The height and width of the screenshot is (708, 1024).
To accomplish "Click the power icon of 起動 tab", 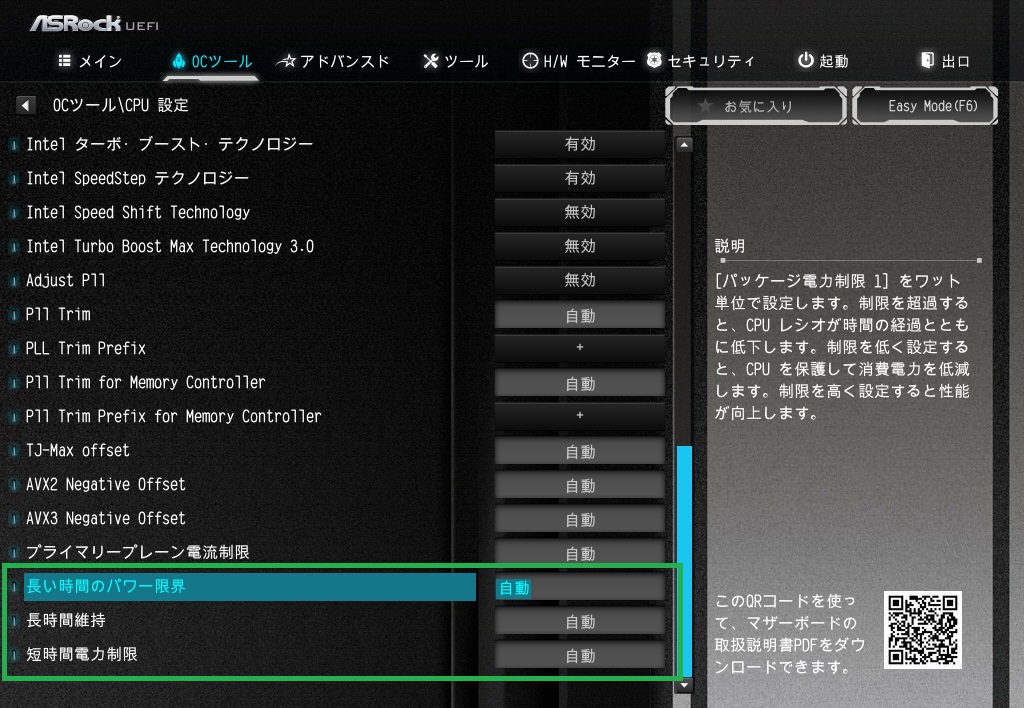I will click(x=806, y=60).
